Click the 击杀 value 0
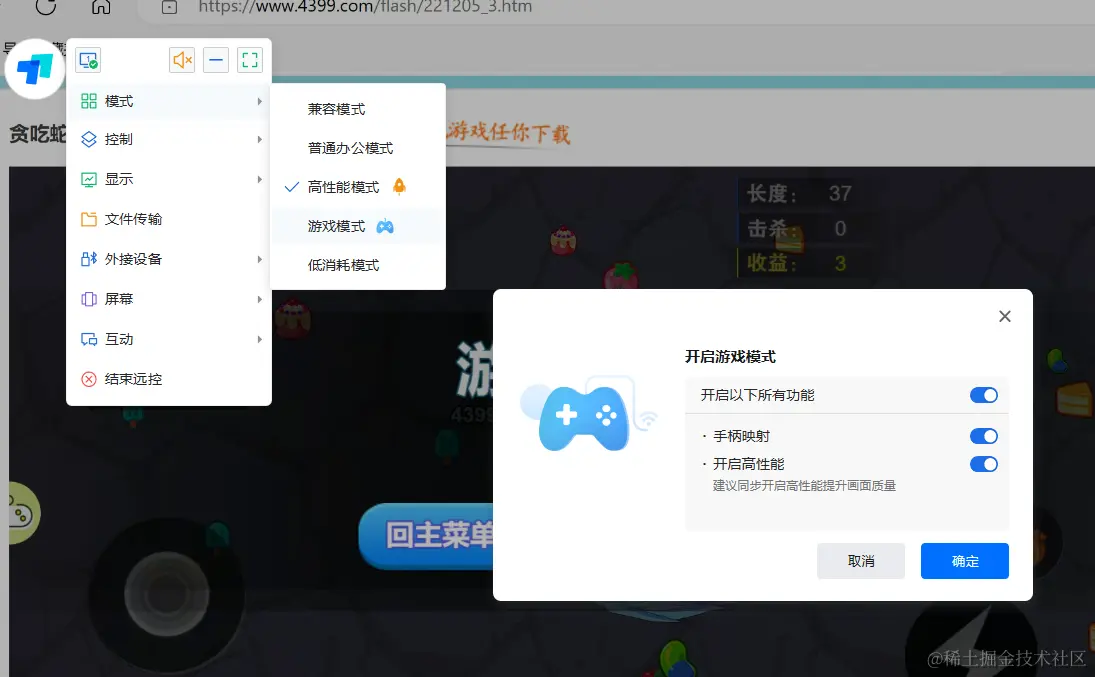This screenshot has width=1095, height=677. 840,228
